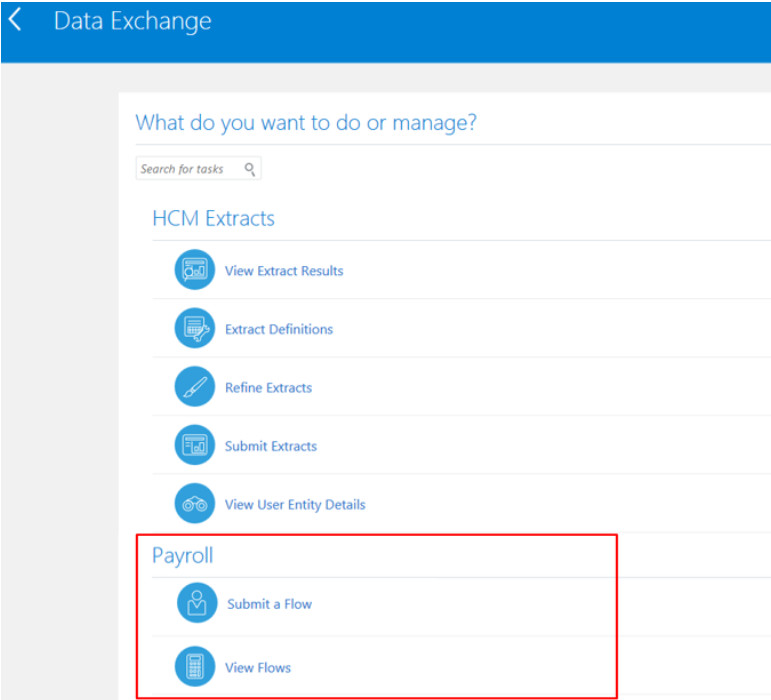Click the View User Entity Details binoculars icon

tap(194, 504)
